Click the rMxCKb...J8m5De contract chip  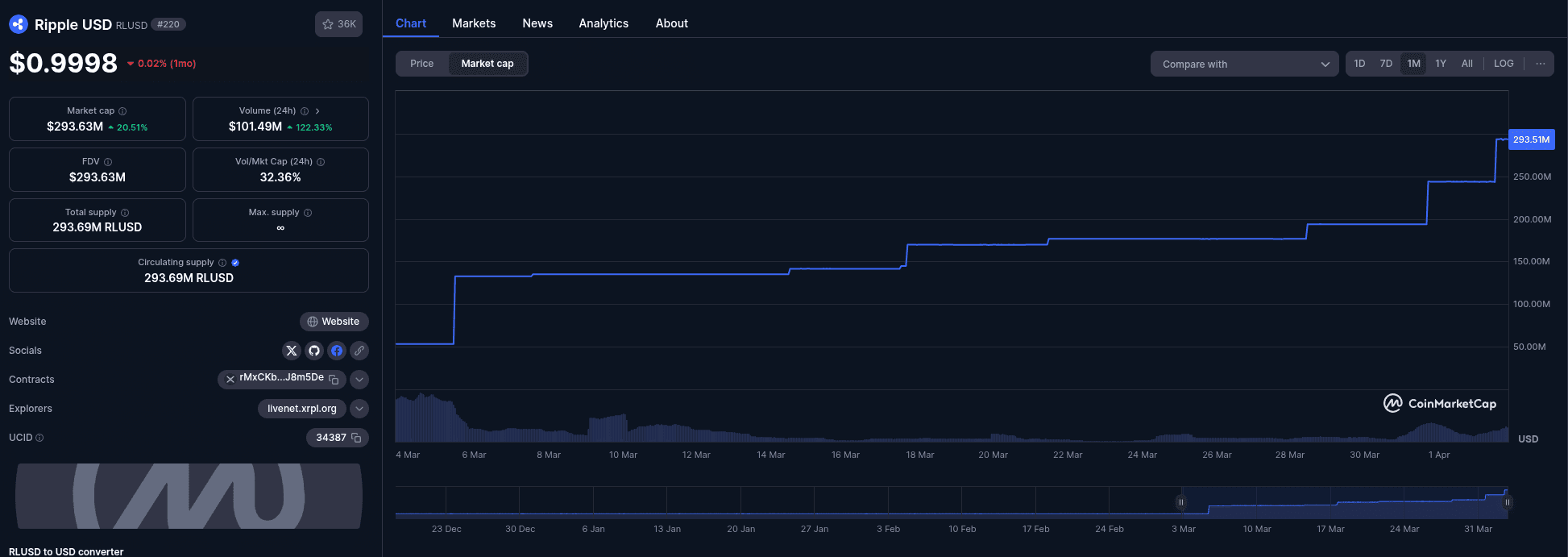pos(281,379)
